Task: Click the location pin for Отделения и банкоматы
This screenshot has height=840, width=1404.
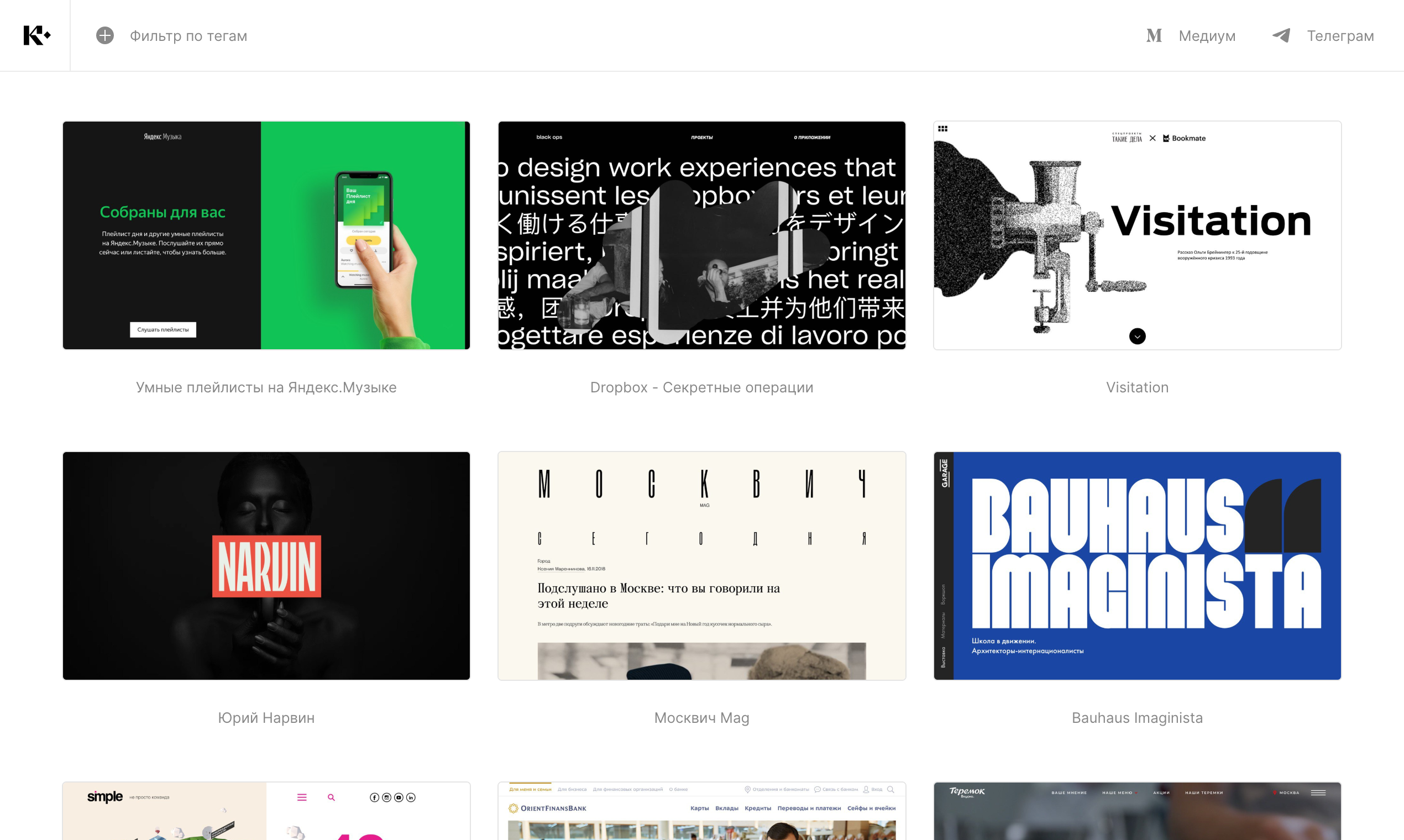Action: (x=748, y=790)
